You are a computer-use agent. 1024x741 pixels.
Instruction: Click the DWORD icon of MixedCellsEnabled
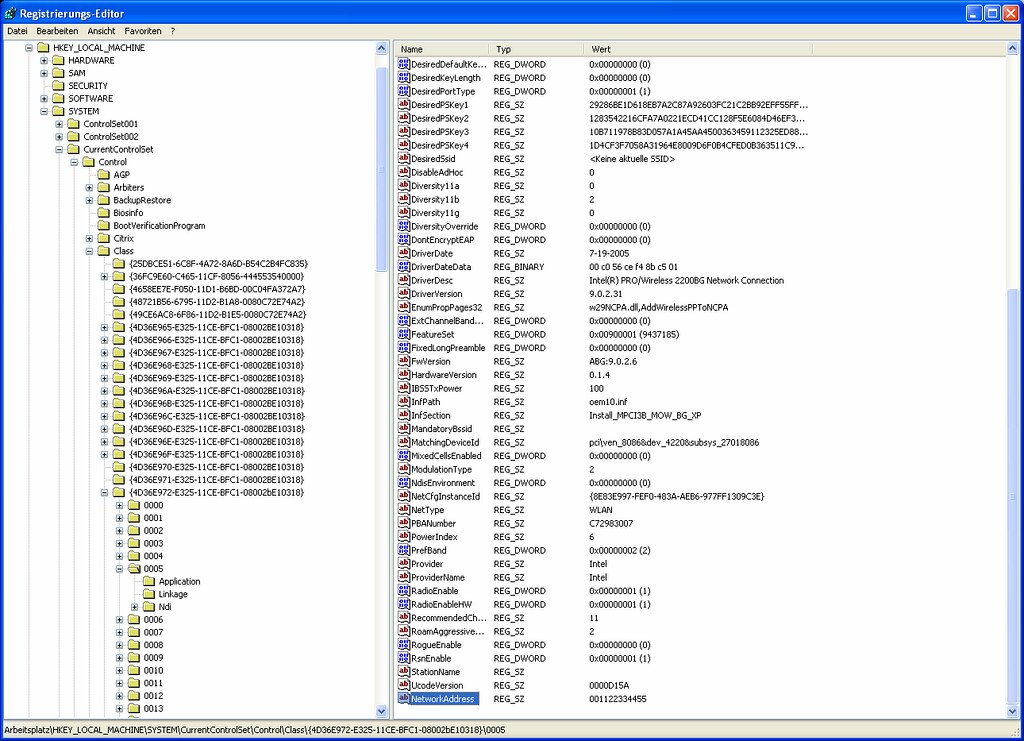pos(404,456)
